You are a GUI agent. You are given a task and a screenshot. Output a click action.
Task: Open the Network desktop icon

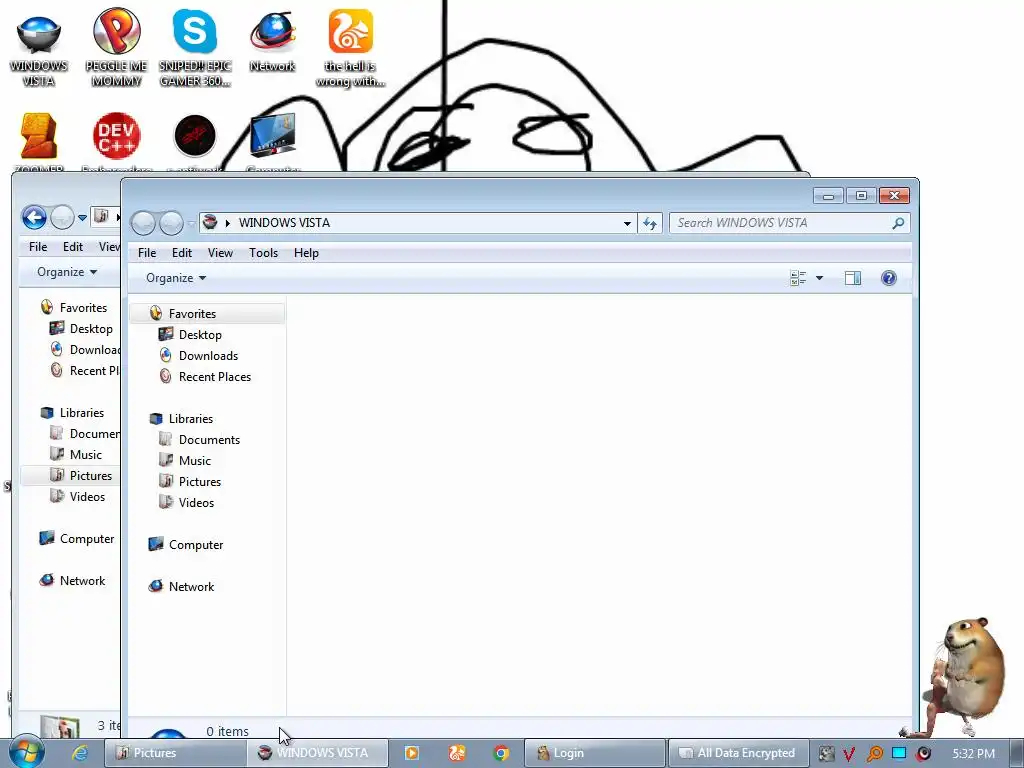[x=272, y=41]
